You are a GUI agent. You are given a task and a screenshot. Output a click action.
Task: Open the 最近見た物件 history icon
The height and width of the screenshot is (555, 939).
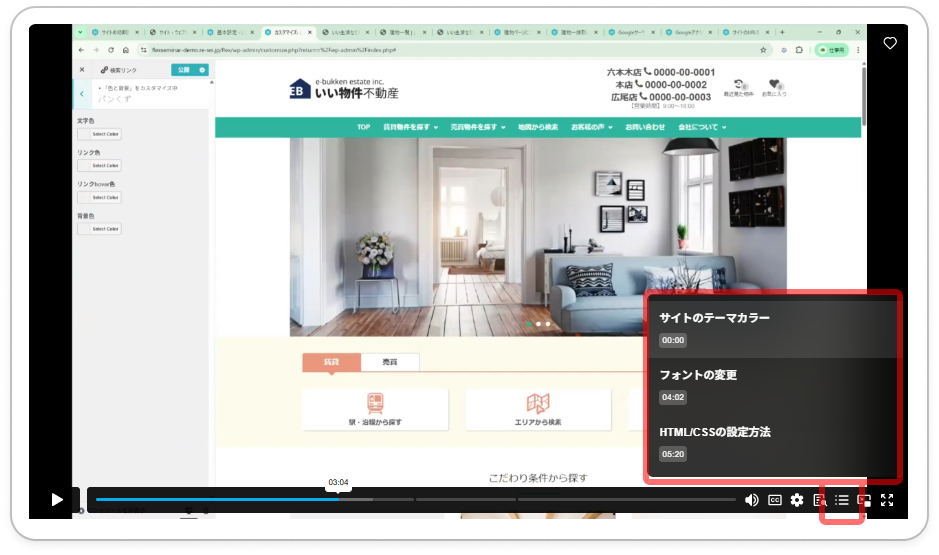coord(738,88)
